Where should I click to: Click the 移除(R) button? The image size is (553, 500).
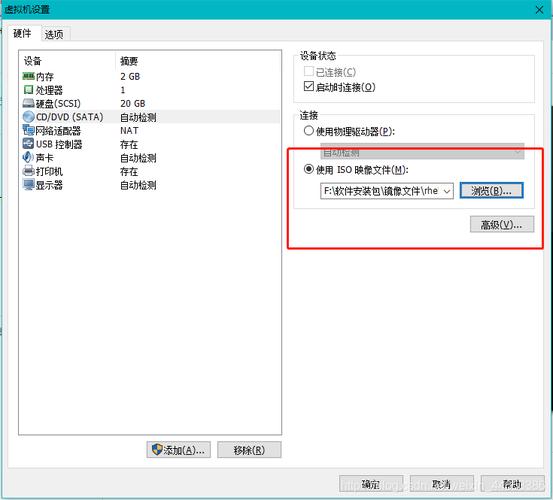point(249,450)
